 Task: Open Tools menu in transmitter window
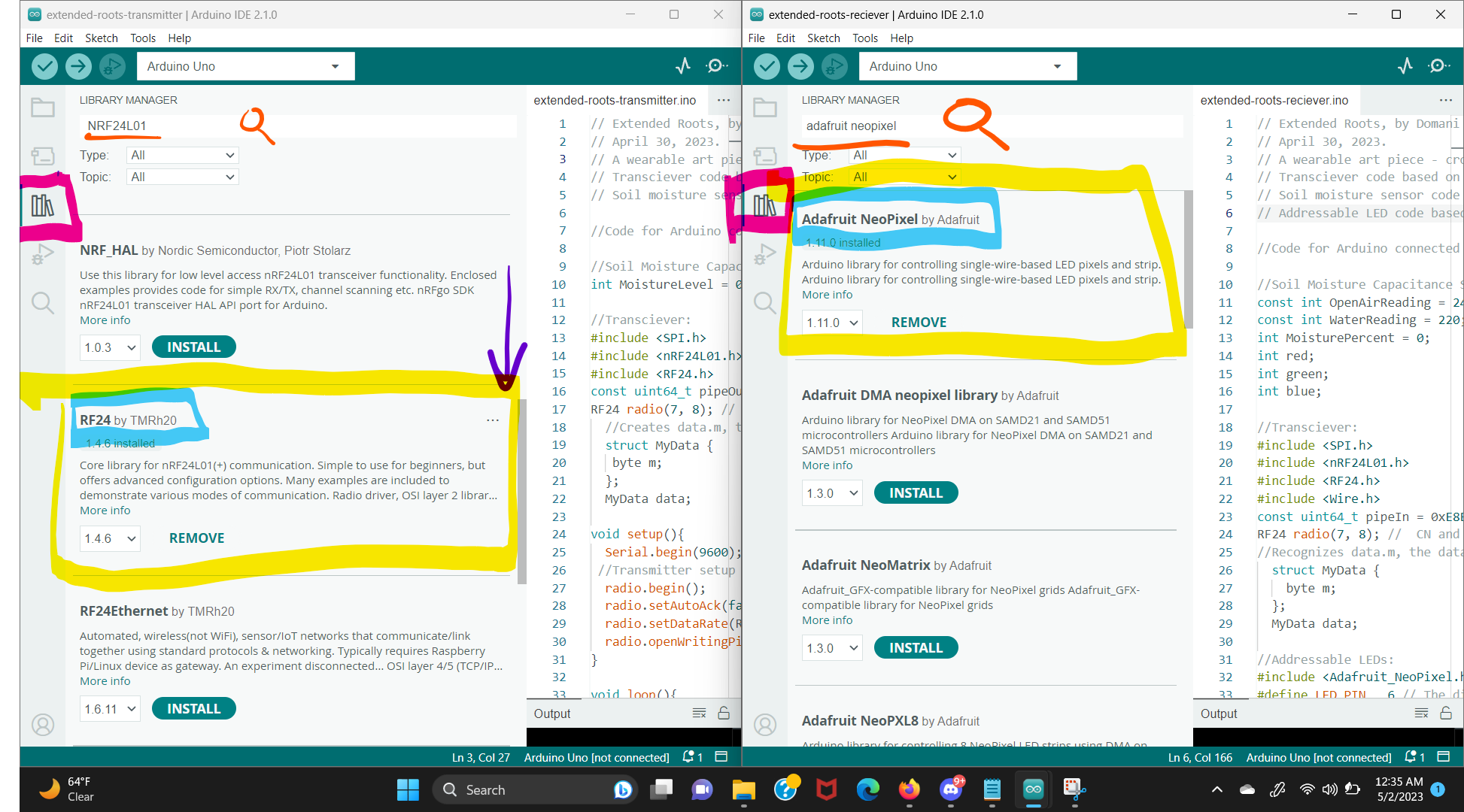point(143,38)
